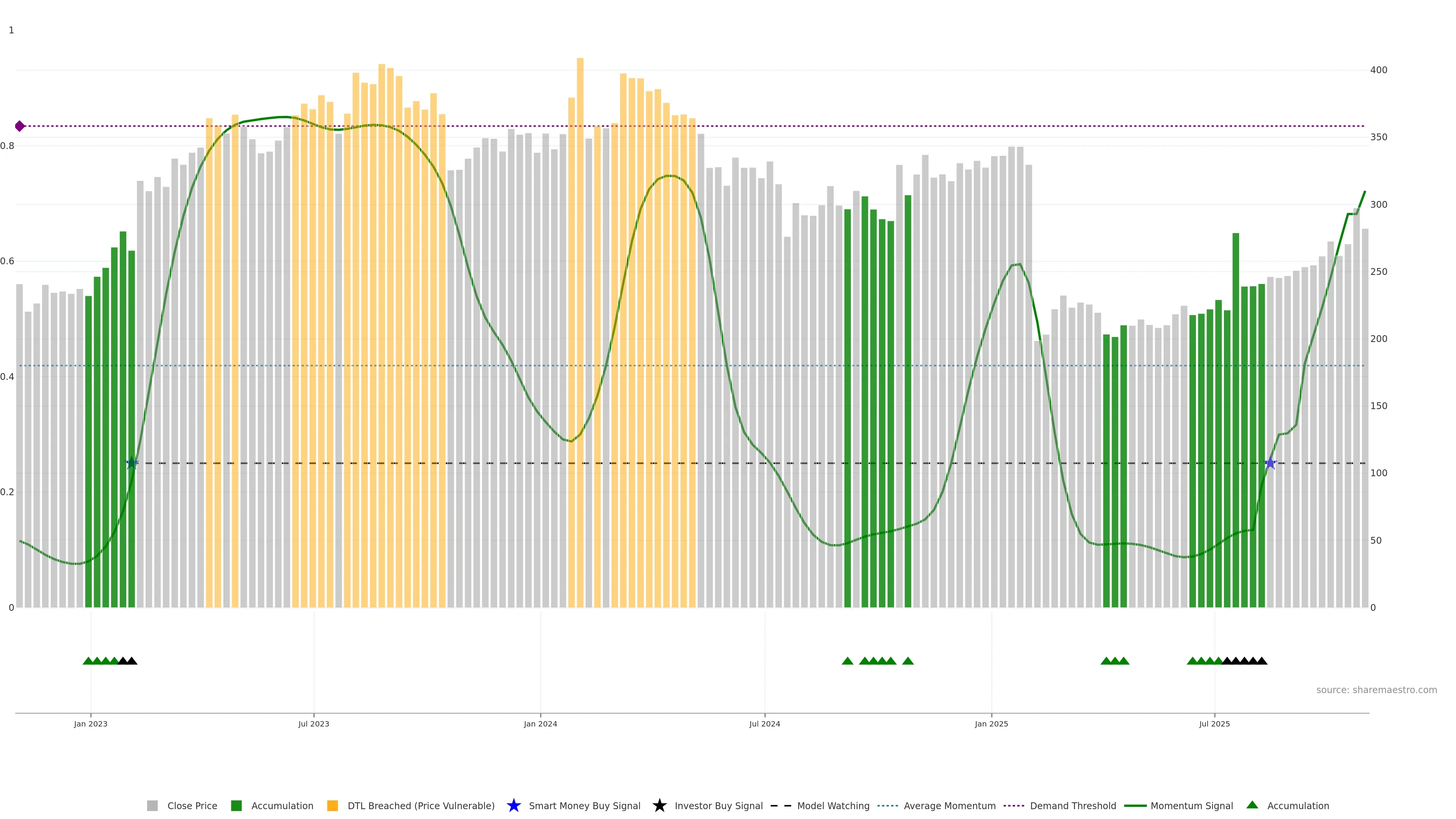1456x819 pixels.
Task: Click the black Investor Buy Signal star in legend
Action: (x=659, y=805)
